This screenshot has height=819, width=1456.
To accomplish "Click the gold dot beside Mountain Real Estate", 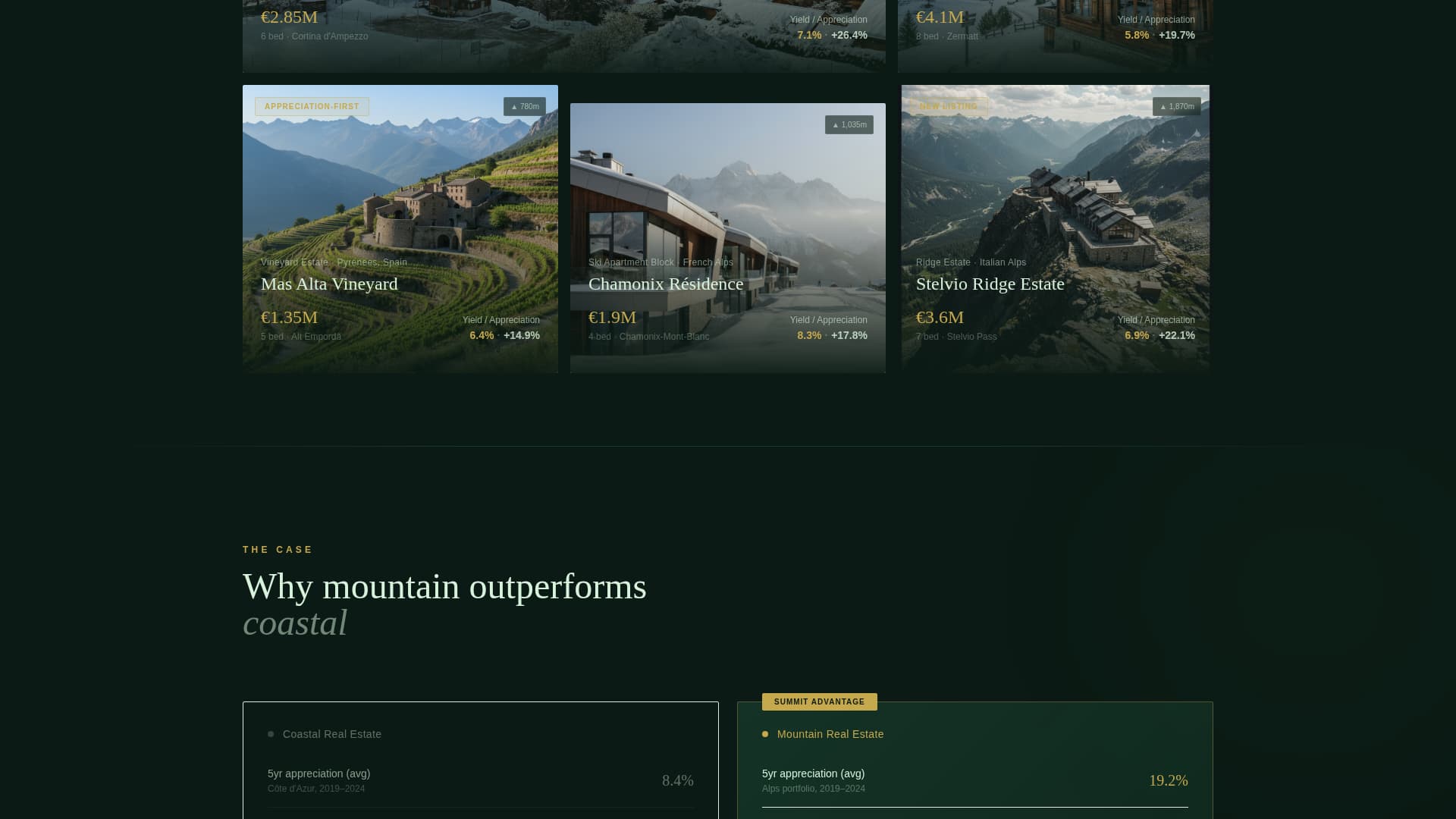I will 764,733.
